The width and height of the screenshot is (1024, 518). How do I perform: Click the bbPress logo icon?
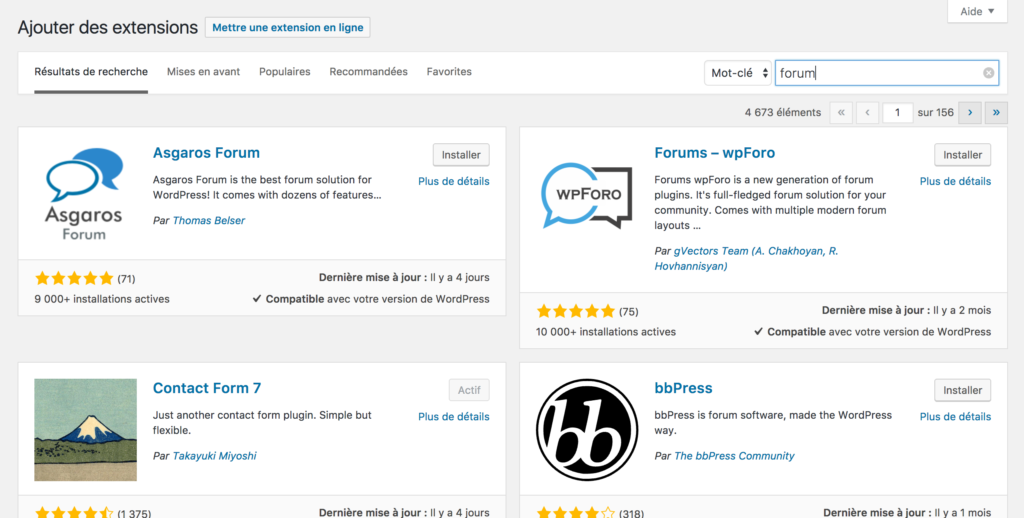click(x=586, y=430)
